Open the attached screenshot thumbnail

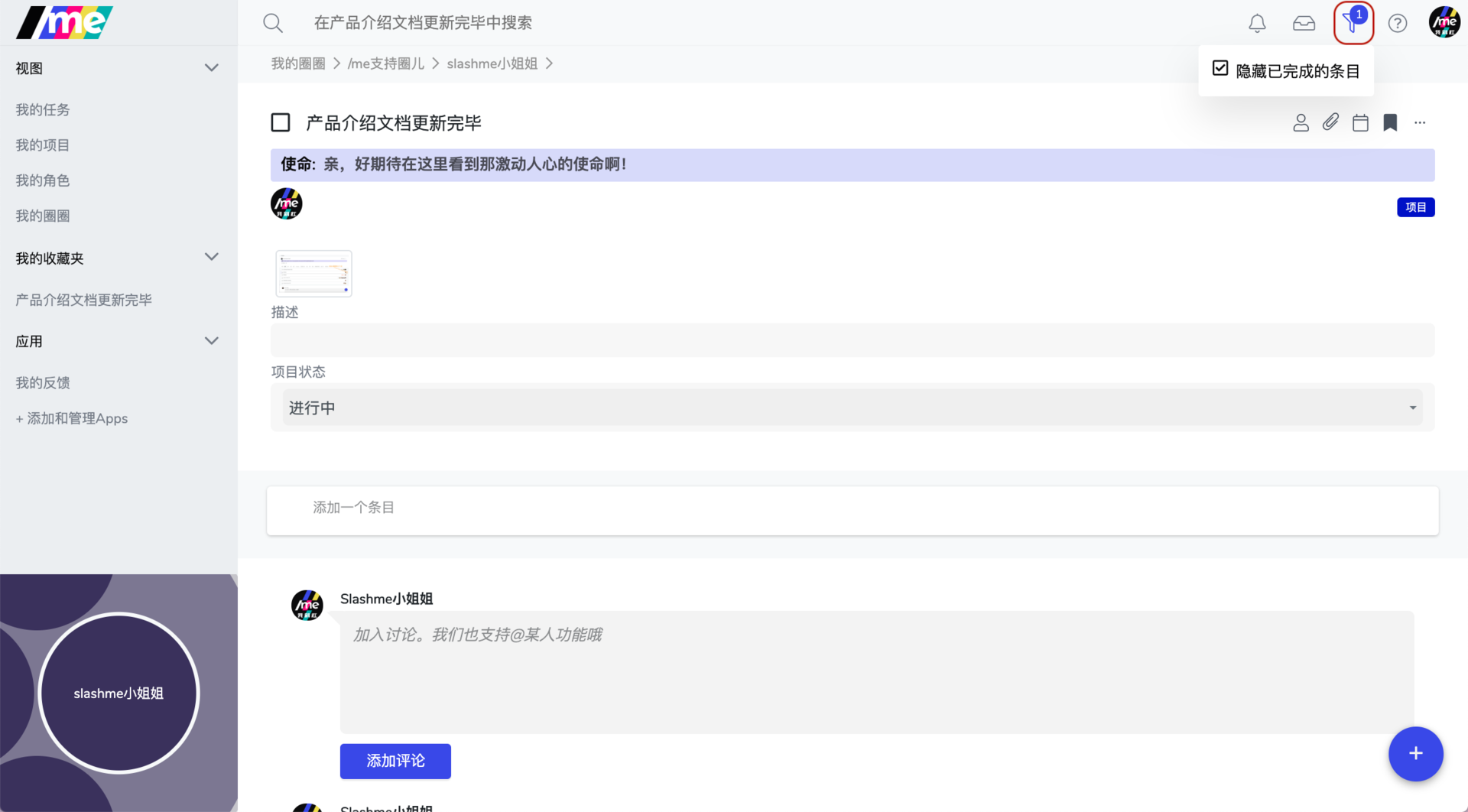click(313, 273)
